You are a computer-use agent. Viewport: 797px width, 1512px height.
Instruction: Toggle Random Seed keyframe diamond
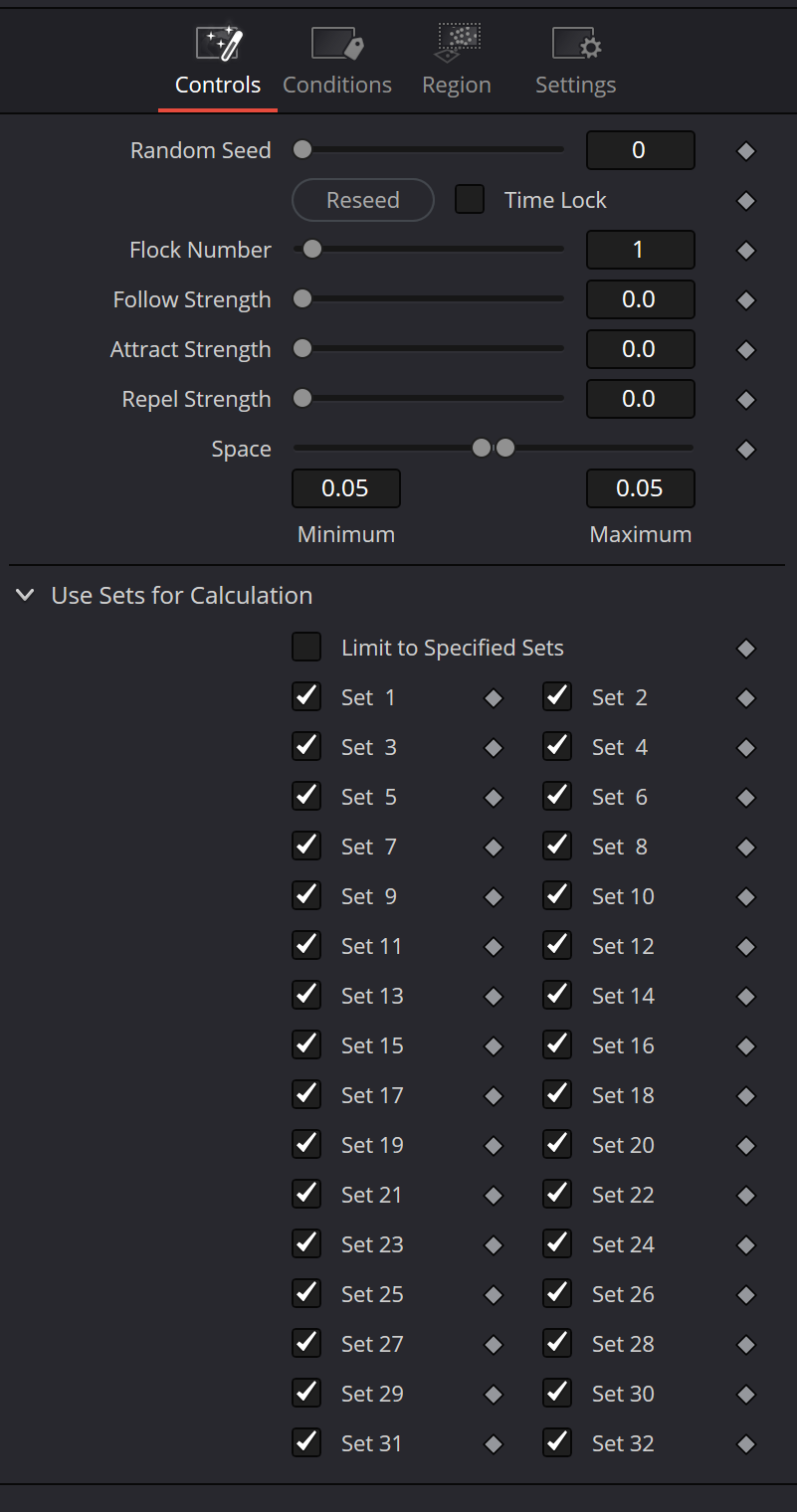pyautogui.click(x=746, y=151)
